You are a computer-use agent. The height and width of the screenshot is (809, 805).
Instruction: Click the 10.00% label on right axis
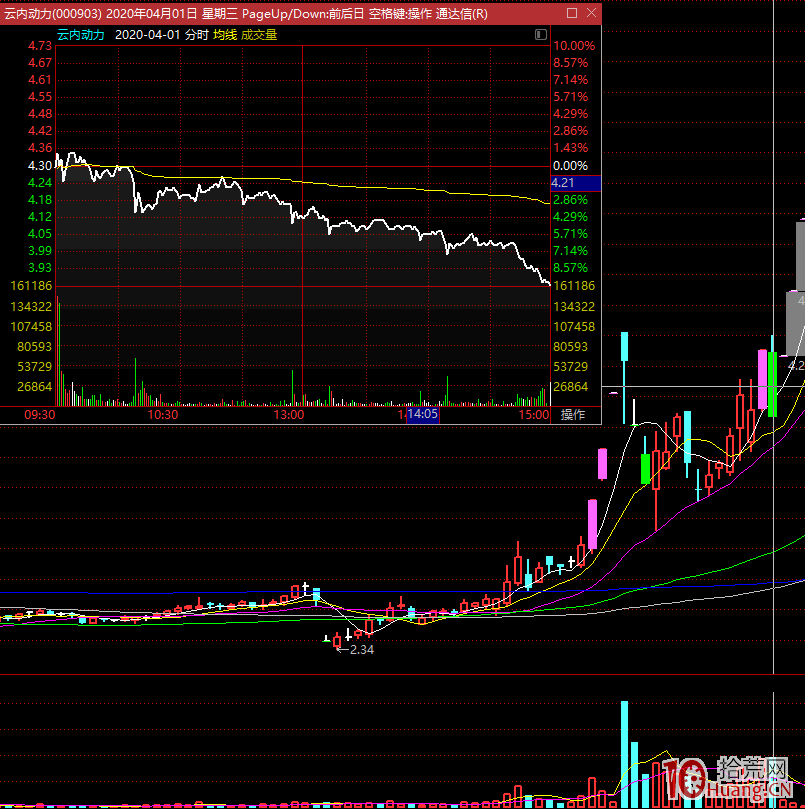click(x=573, y=46)
